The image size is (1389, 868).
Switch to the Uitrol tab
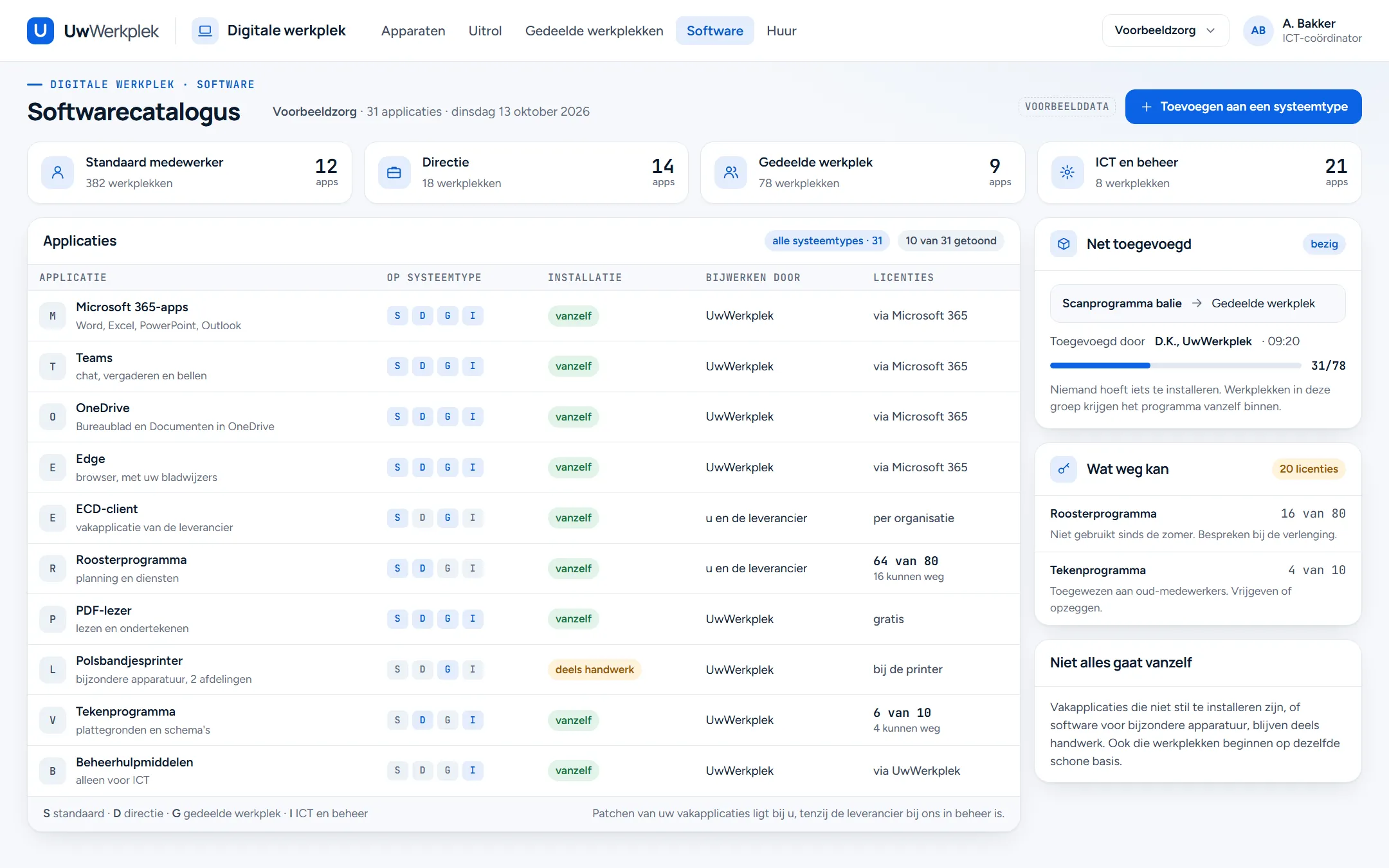point(485,30)
